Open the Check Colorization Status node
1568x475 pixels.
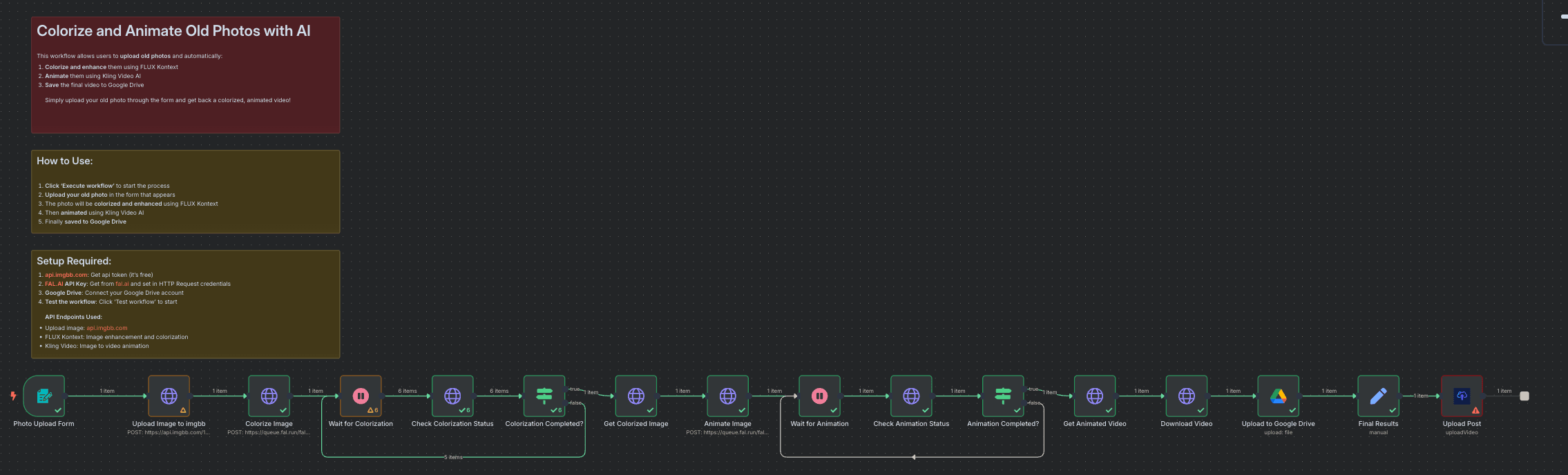click(x=452, y=396)
